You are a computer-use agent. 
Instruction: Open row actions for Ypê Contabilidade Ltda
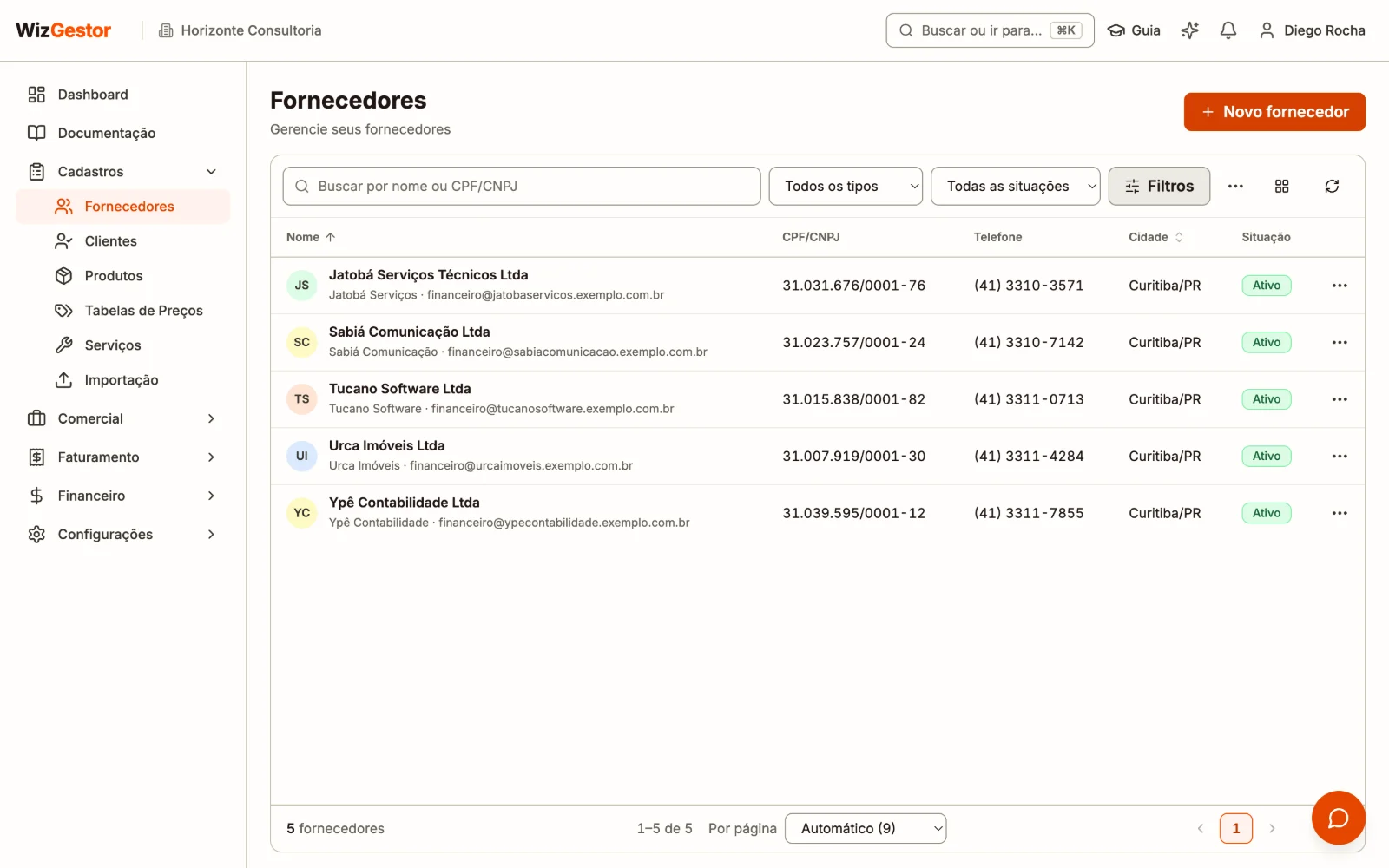coord(1340,513)
